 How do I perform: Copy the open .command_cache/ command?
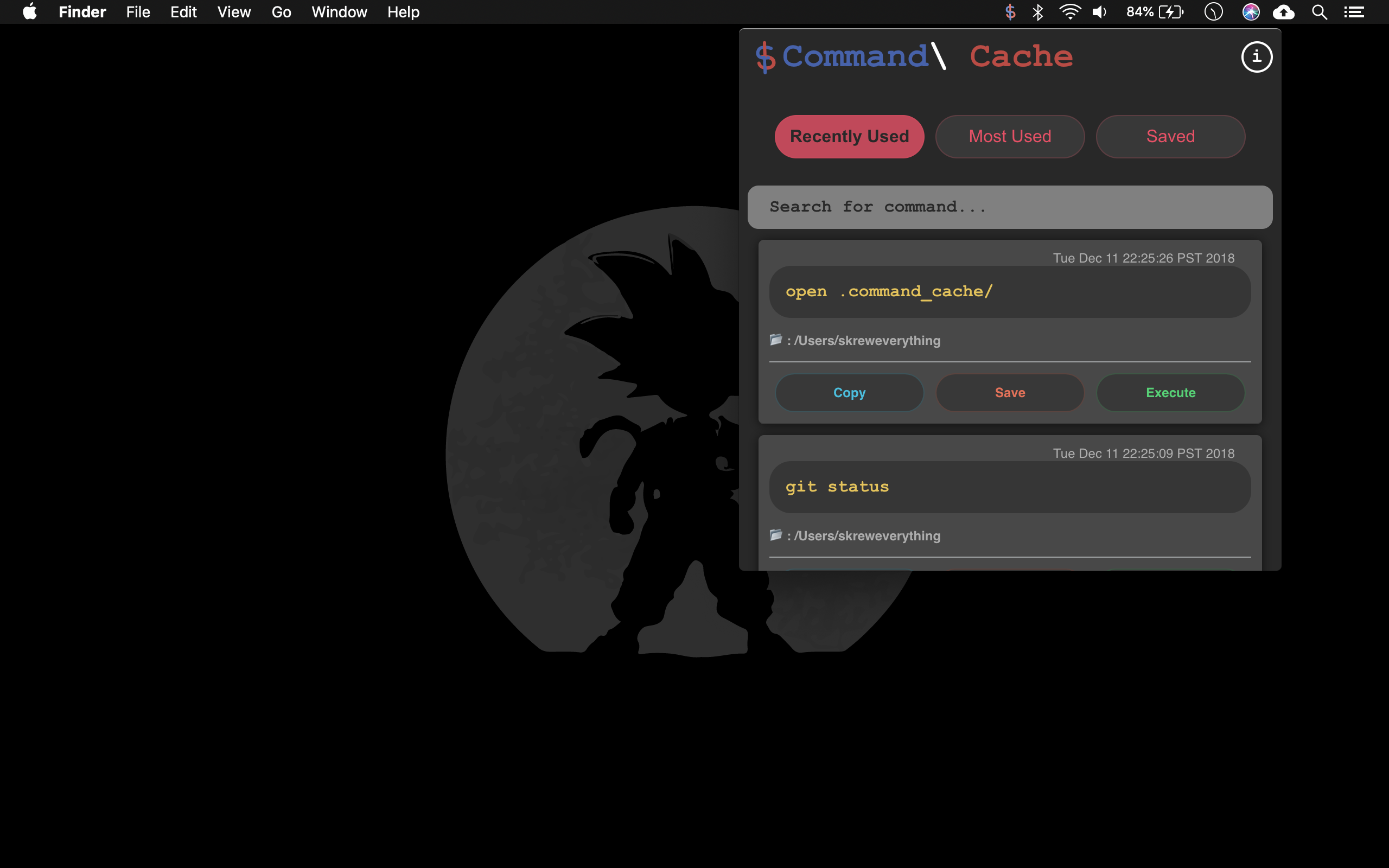click(849, 393)
